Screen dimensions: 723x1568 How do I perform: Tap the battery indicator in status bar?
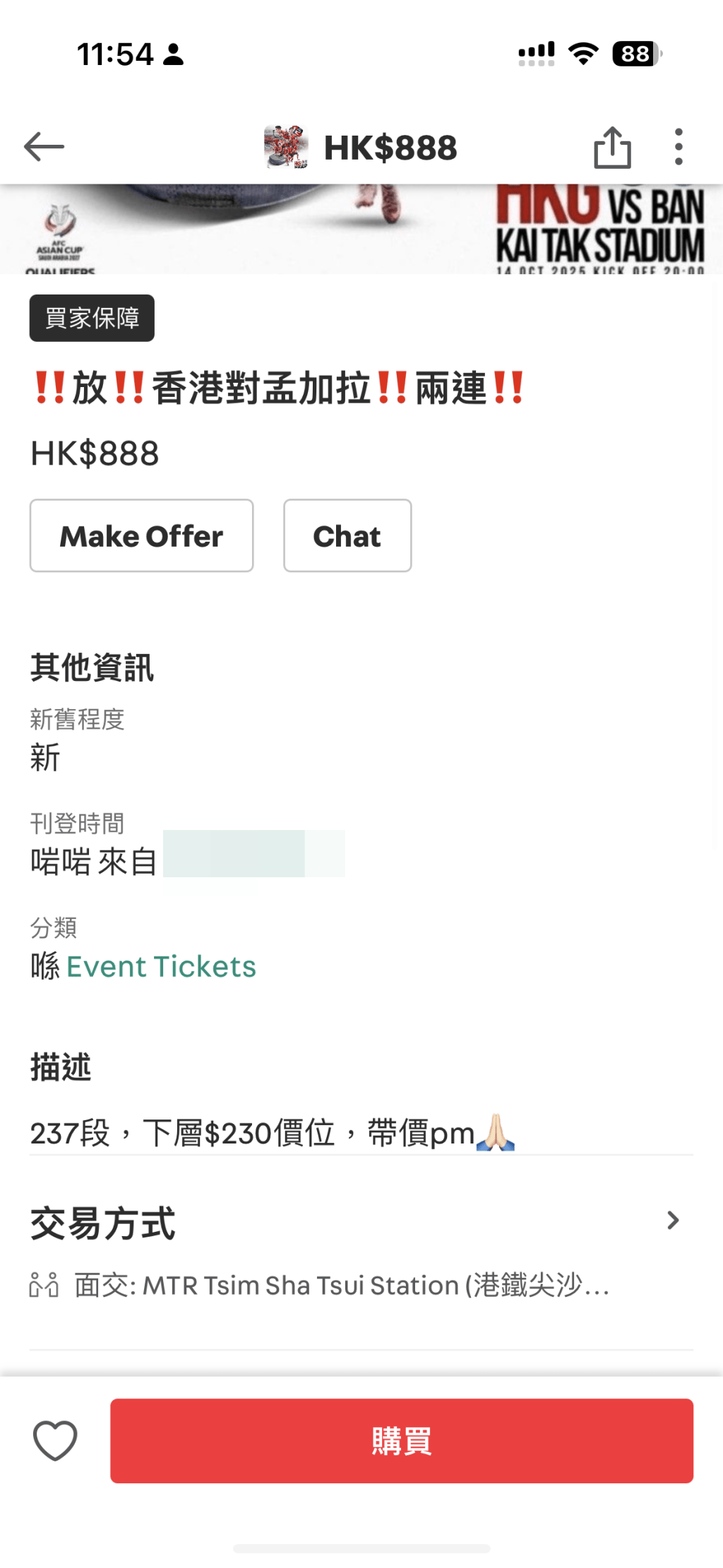(x=636, y=54)
